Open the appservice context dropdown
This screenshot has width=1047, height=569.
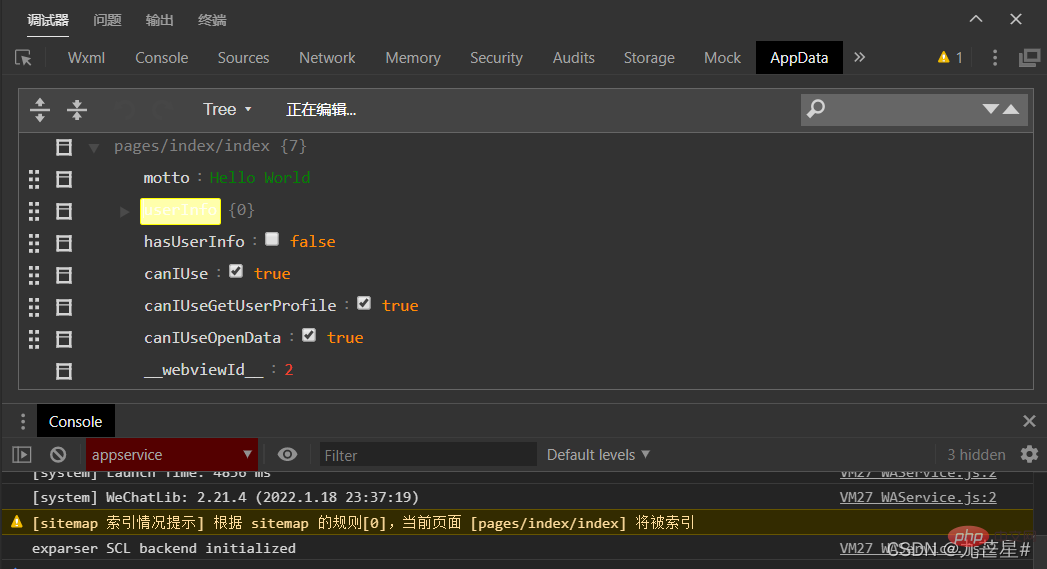(172, 455)
